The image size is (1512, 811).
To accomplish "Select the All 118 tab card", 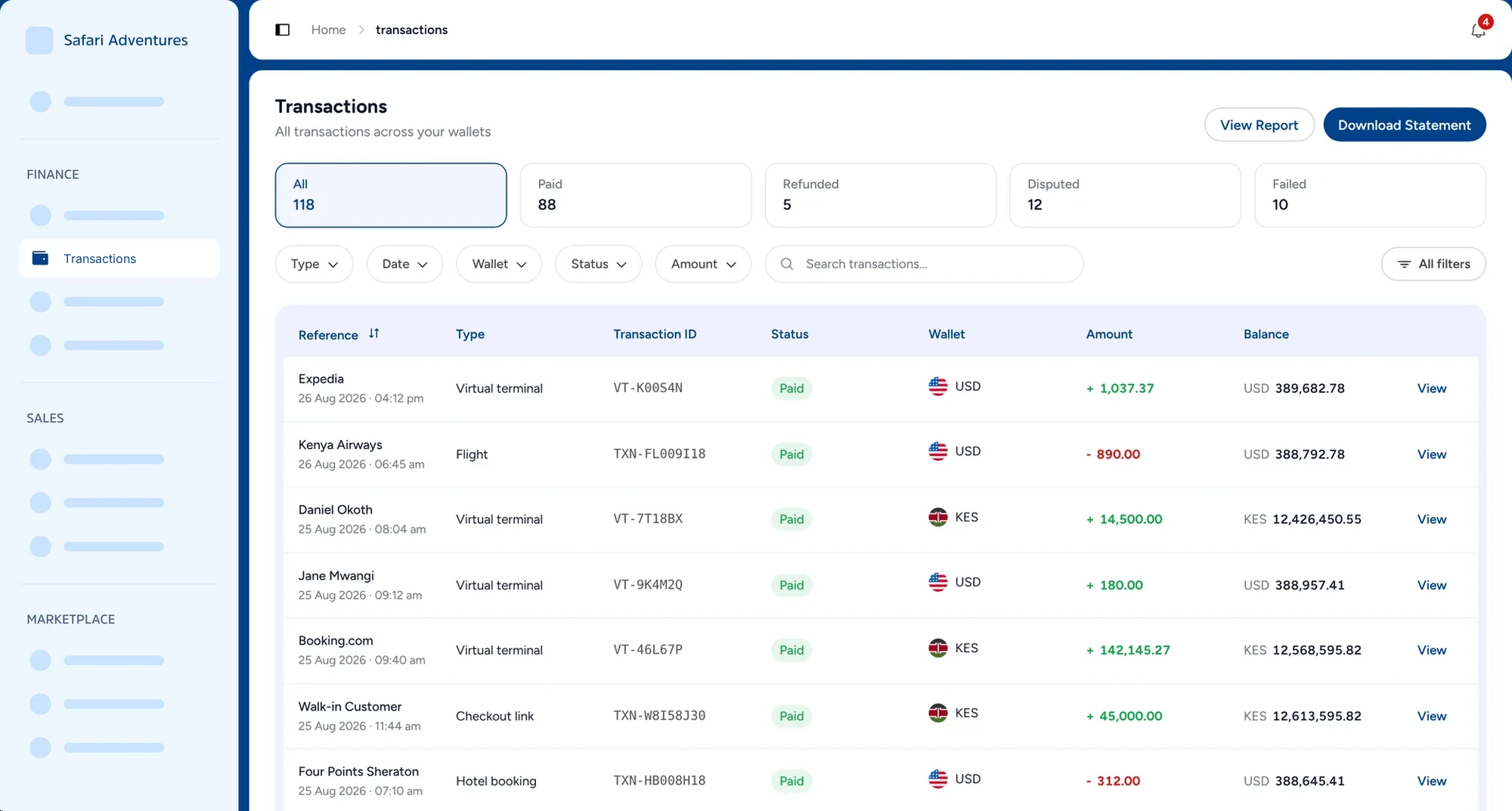I will pos(391,195).
